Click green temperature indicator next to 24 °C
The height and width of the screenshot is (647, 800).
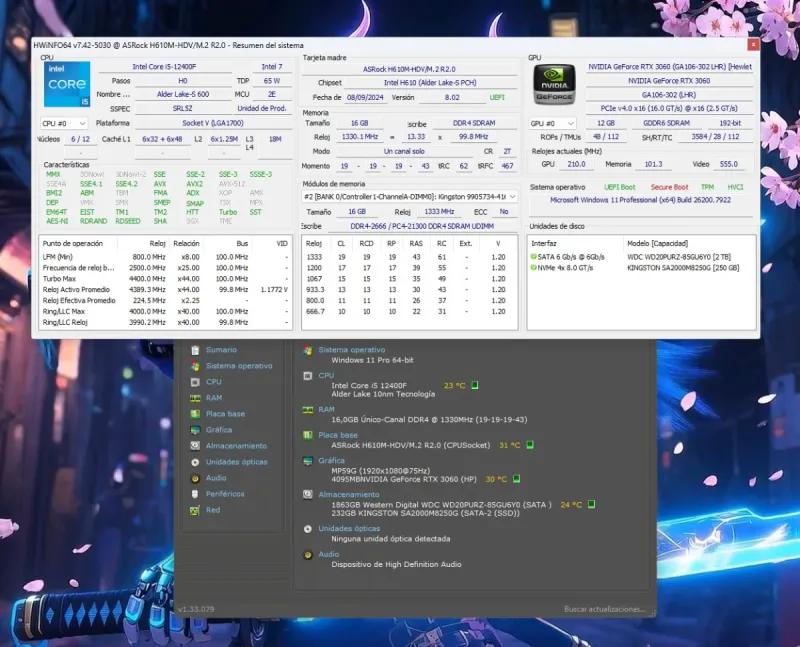[591, 504]
